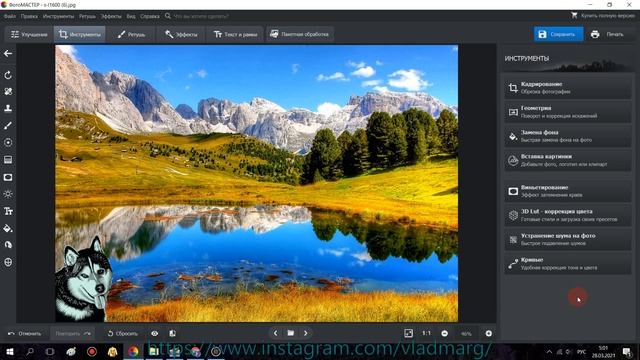Open the folder icon between navigation arrows

point(291,333)
